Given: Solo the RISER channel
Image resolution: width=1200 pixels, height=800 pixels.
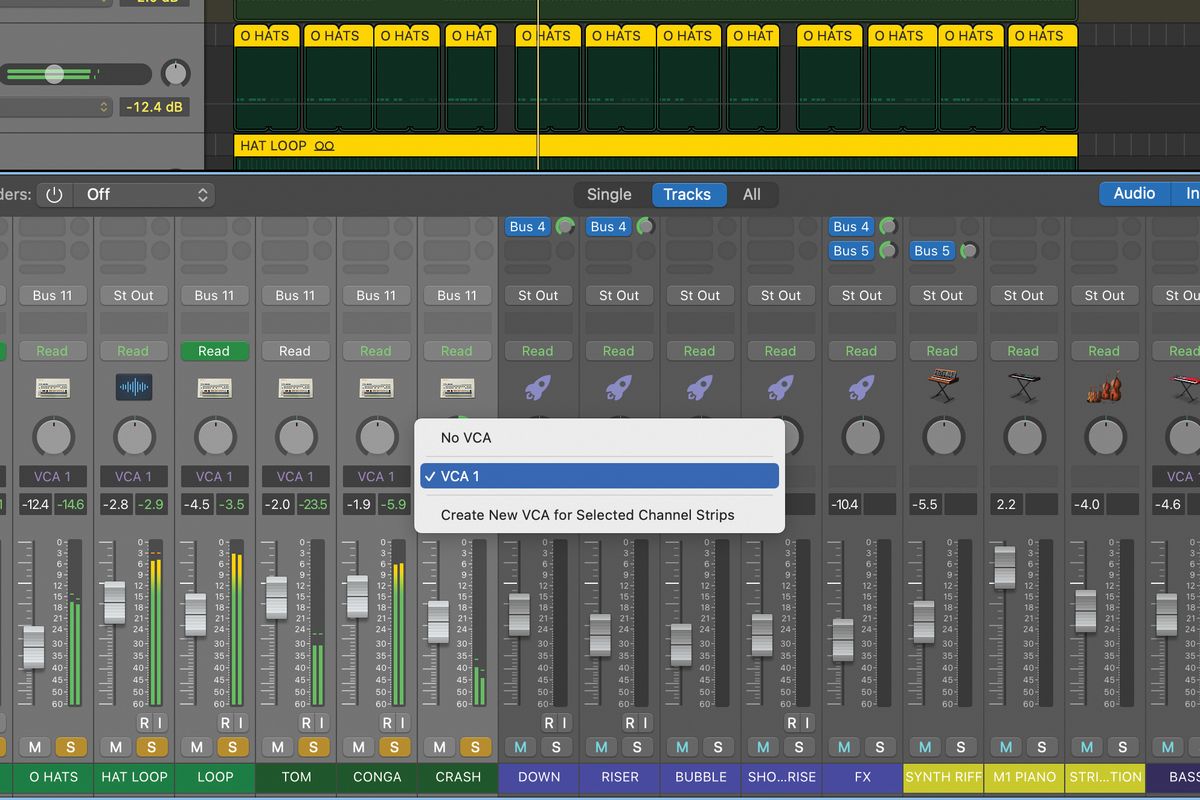Looking at the screenshot, I should [638, 747].
